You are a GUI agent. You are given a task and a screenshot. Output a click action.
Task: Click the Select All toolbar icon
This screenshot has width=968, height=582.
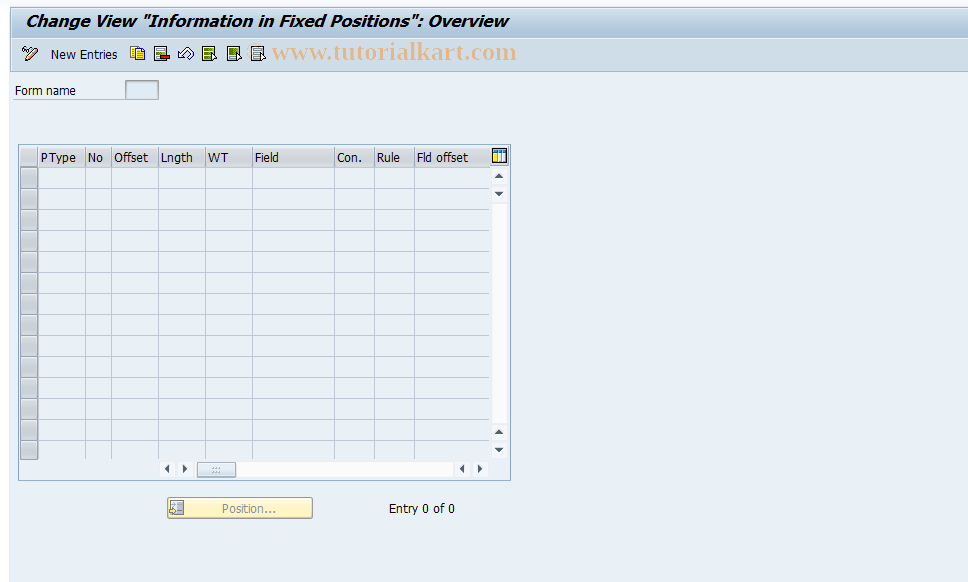[209, 54]
